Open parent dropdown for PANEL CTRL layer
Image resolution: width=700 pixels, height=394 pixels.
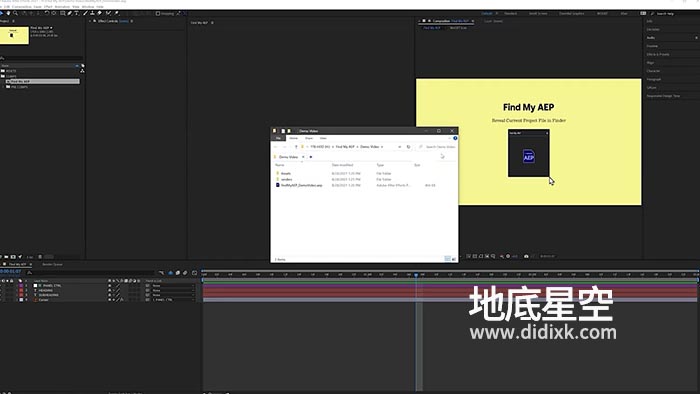[x=173, y=286]
